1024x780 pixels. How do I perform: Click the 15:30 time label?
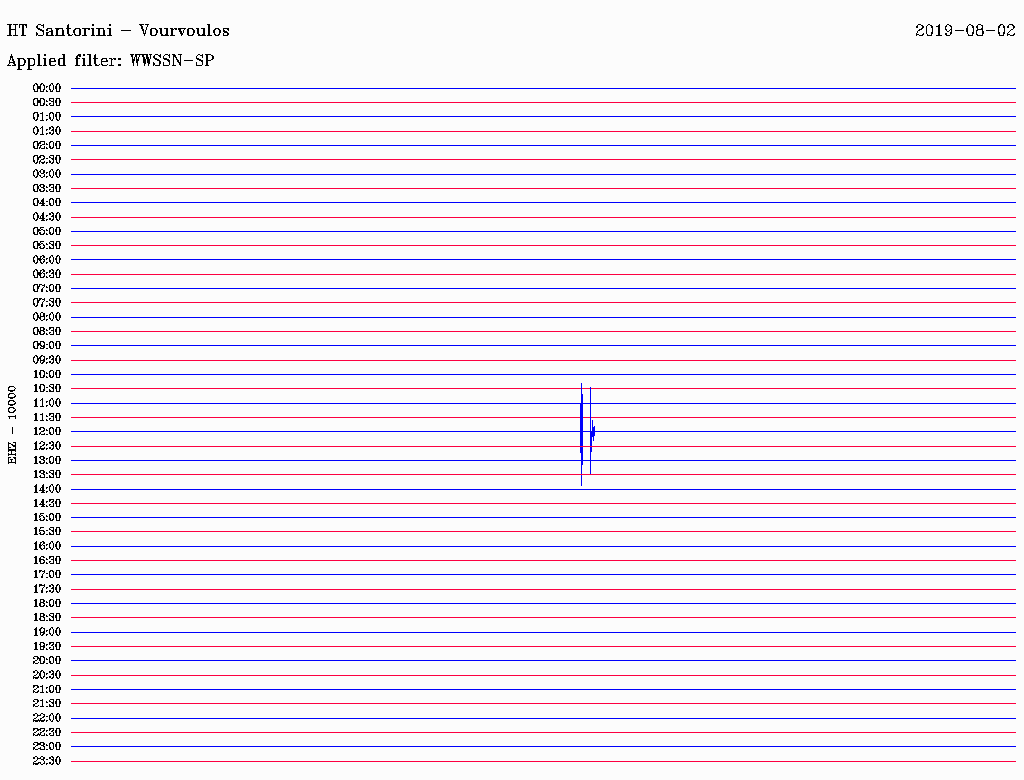pyautogui.click(x=47, y=532)
